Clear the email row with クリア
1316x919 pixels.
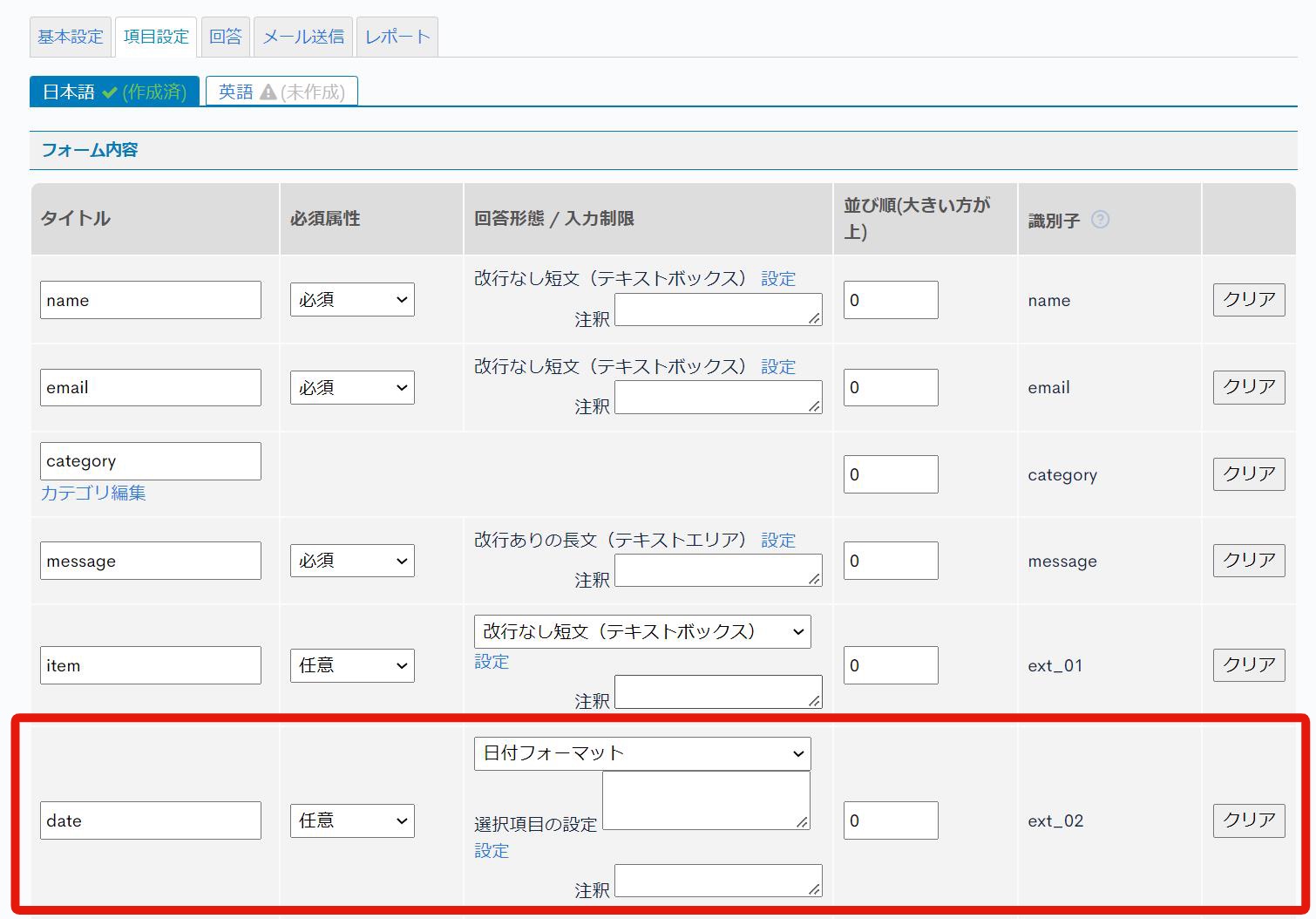pyautogui.click(x=1249, y=387)
